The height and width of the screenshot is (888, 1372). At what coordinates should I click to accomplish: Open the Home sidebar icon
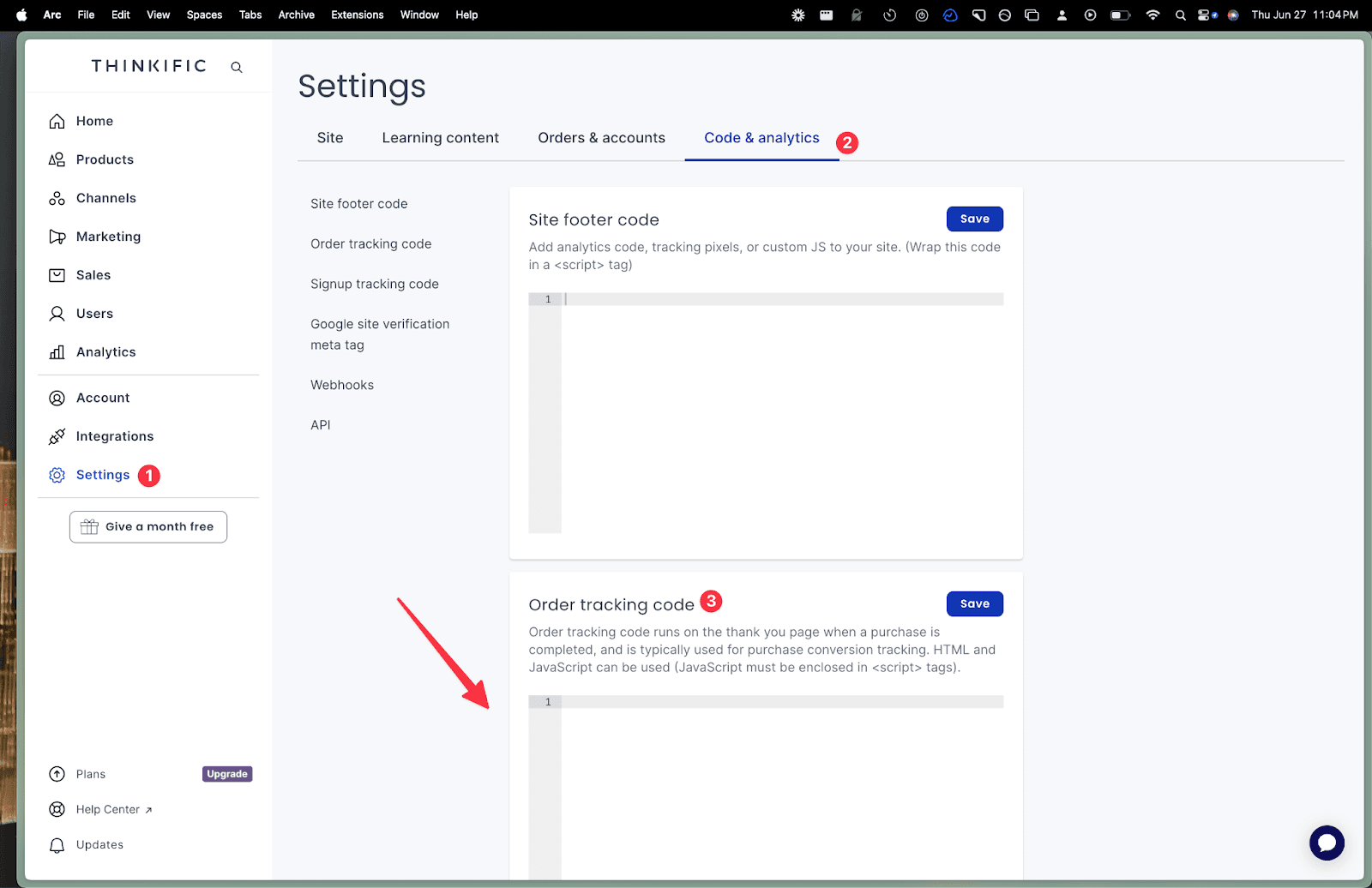click(x=57, y=121)
